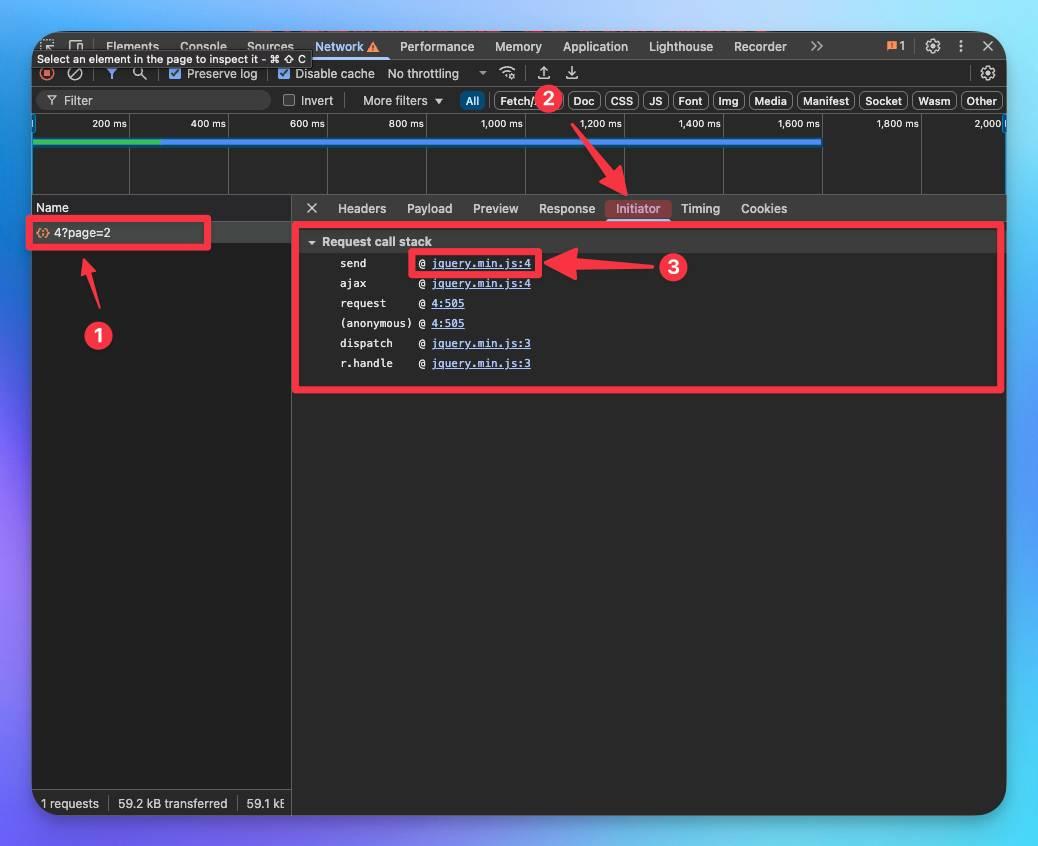The height and width of the screenshot is (846, 1038).
Task: Open network conditions wifi icon
Action: (x=507, y=73)
